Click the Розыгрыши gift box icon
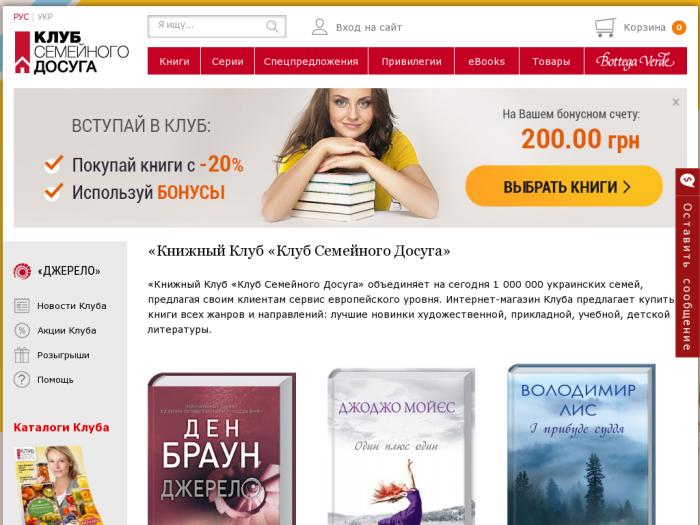The width and height of the screenshot is (700, 525). [21, 355]
